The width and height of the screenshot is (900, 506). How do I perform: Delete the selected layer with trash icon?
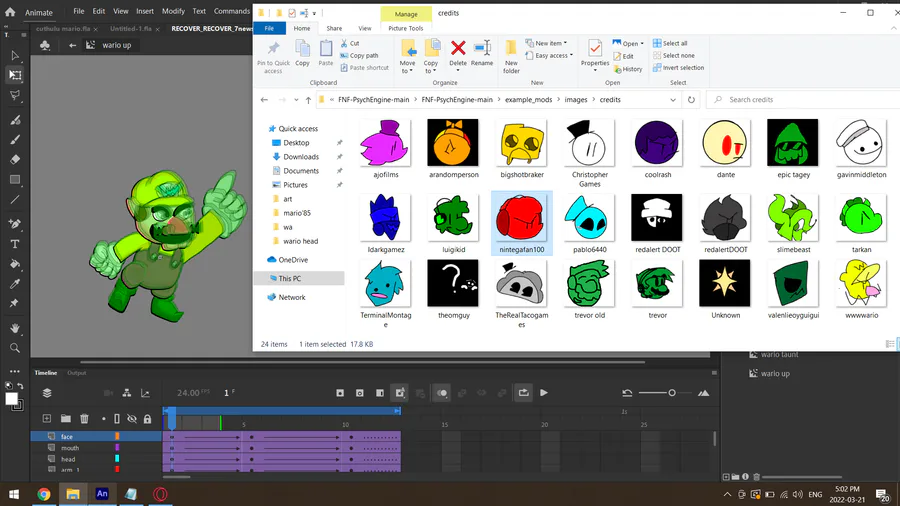84,419
